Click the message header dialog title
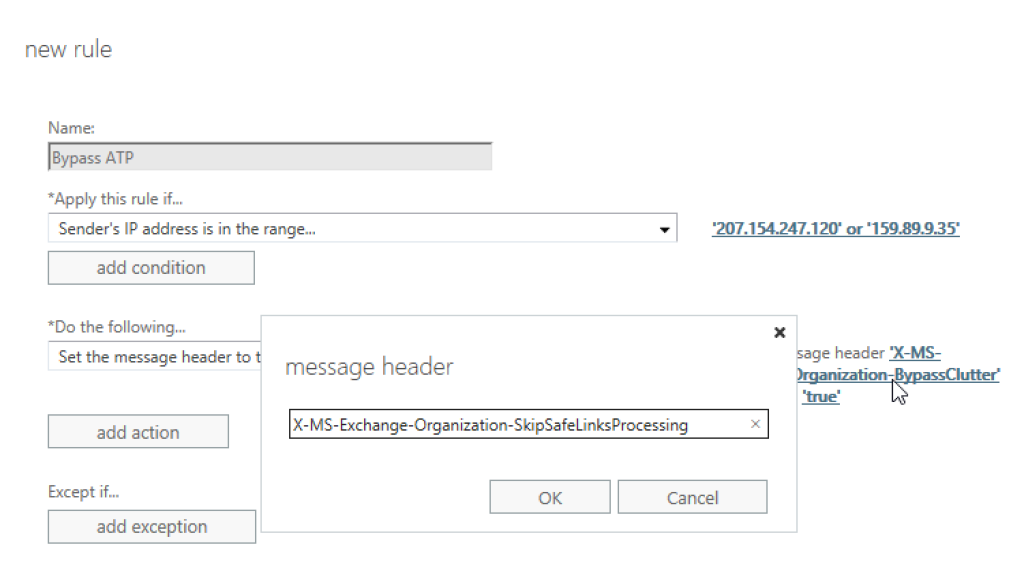1024x571 pixels. (369, 368)
